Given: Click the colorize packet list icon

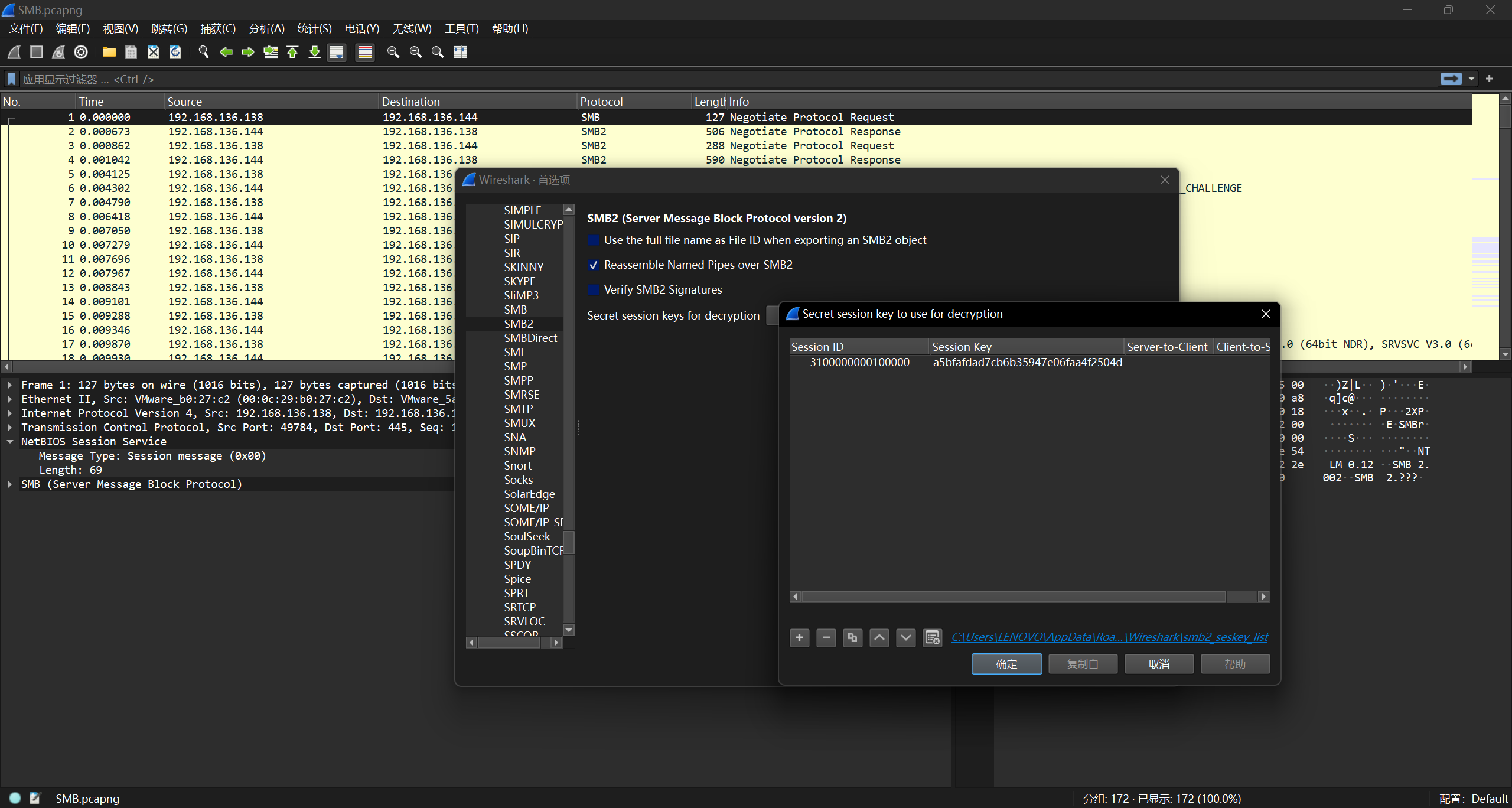Looking at the screenshot, I should coord(365,52).
